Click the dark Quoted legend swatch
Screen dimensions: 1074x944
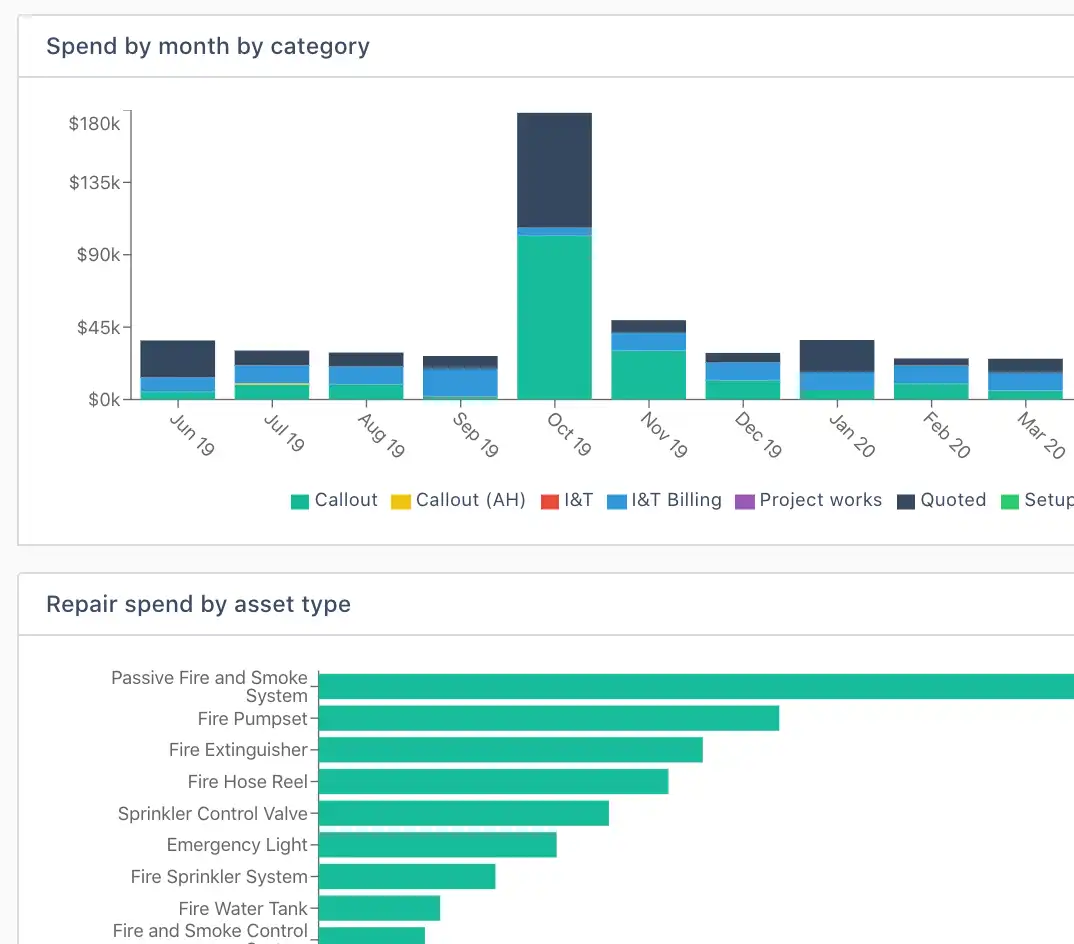pyautogui.click(x=906, y=501)
